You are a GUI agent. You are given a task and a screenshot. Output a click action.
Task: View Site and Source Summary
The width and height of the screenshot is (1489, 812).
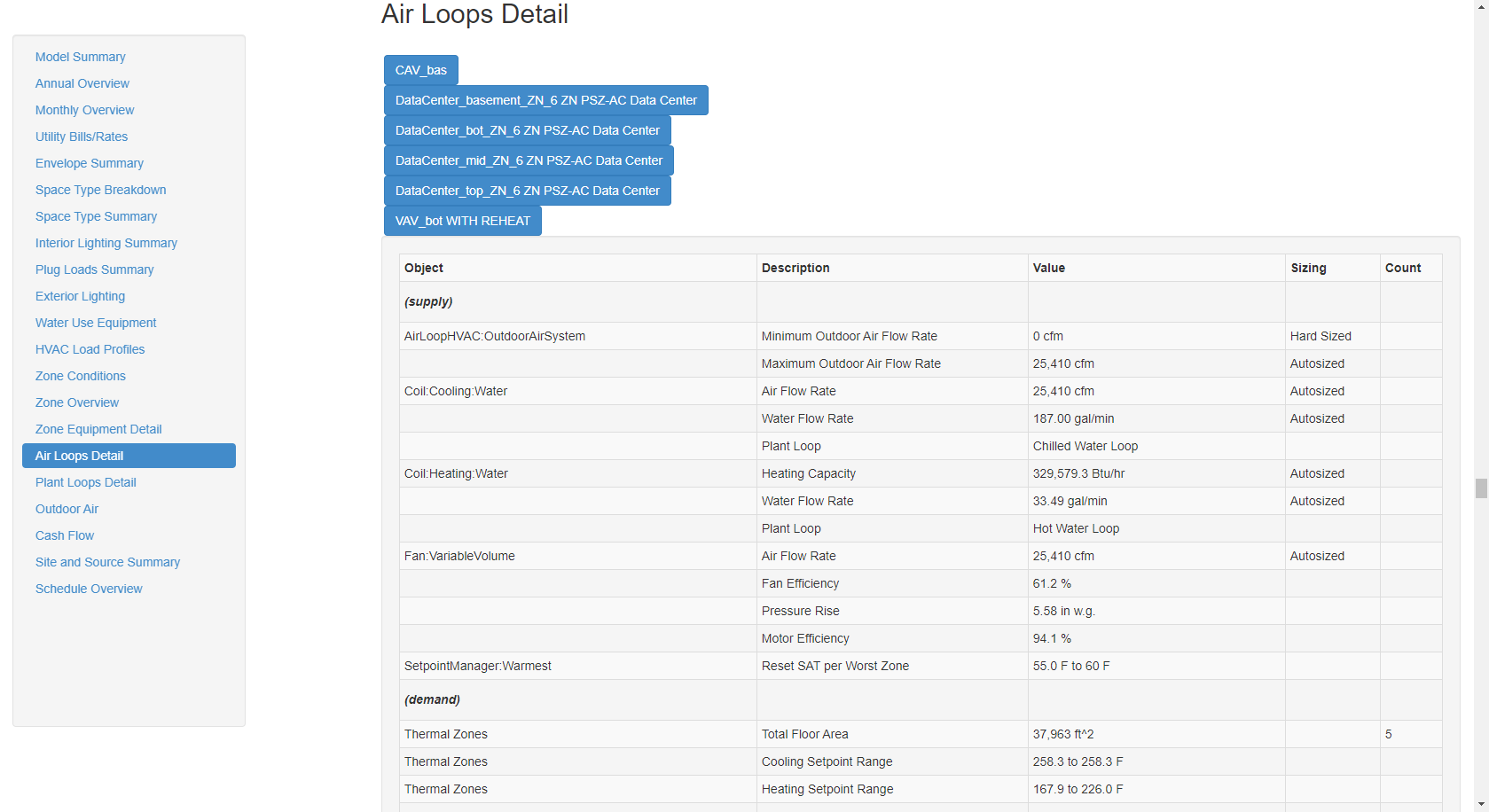pyautogui.click(x=107, y=562)
